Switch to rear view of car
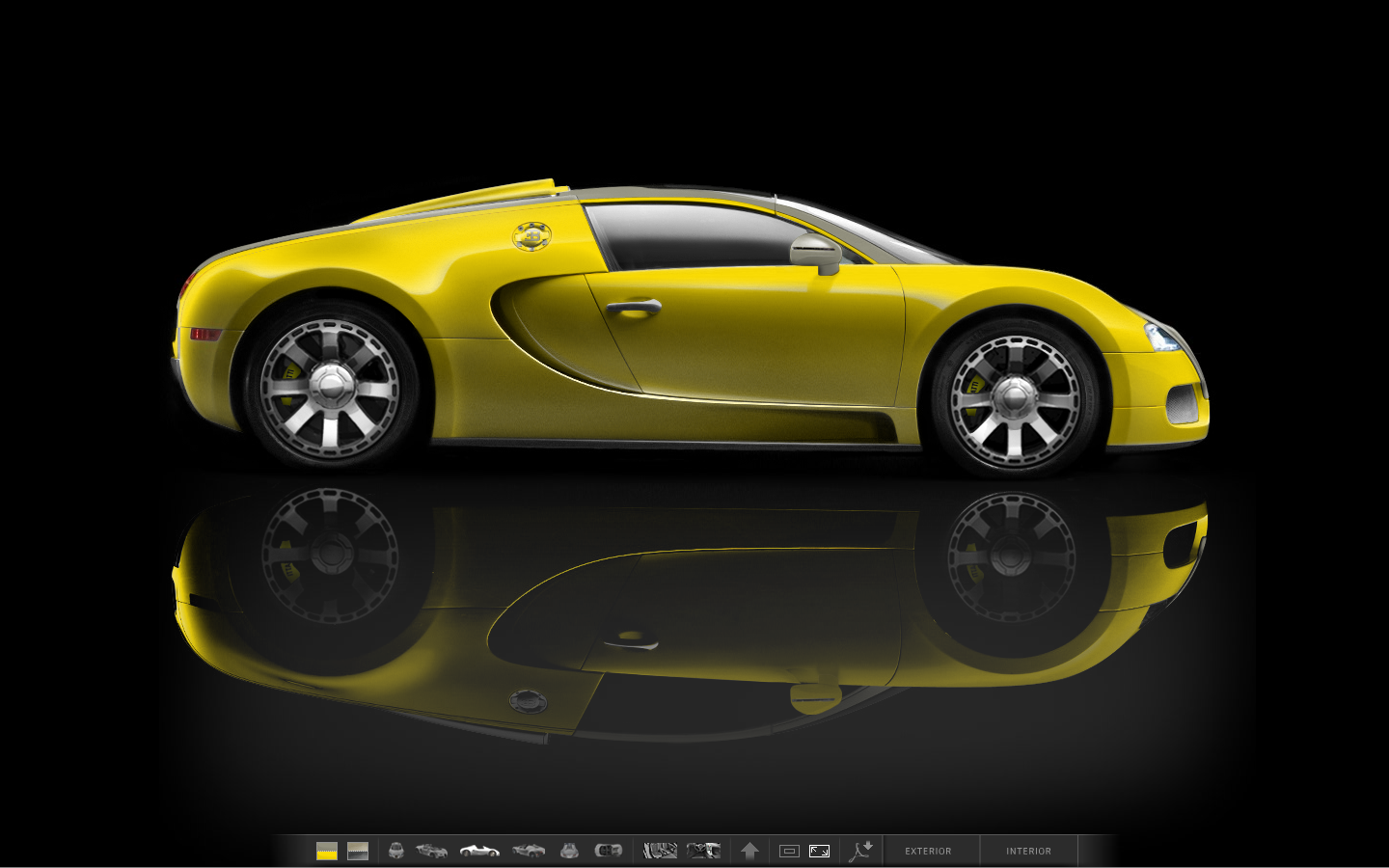Screen dimensions: 1389x868 click(569, 851)
